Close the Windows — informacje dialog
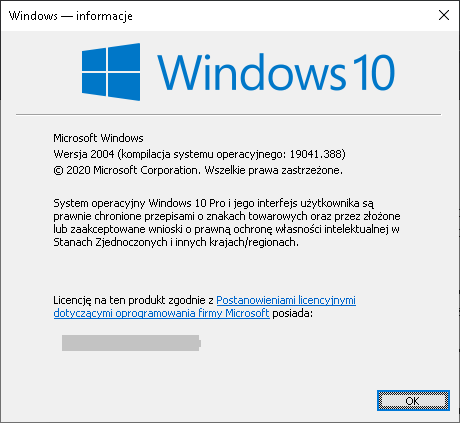 click(444, 15)
